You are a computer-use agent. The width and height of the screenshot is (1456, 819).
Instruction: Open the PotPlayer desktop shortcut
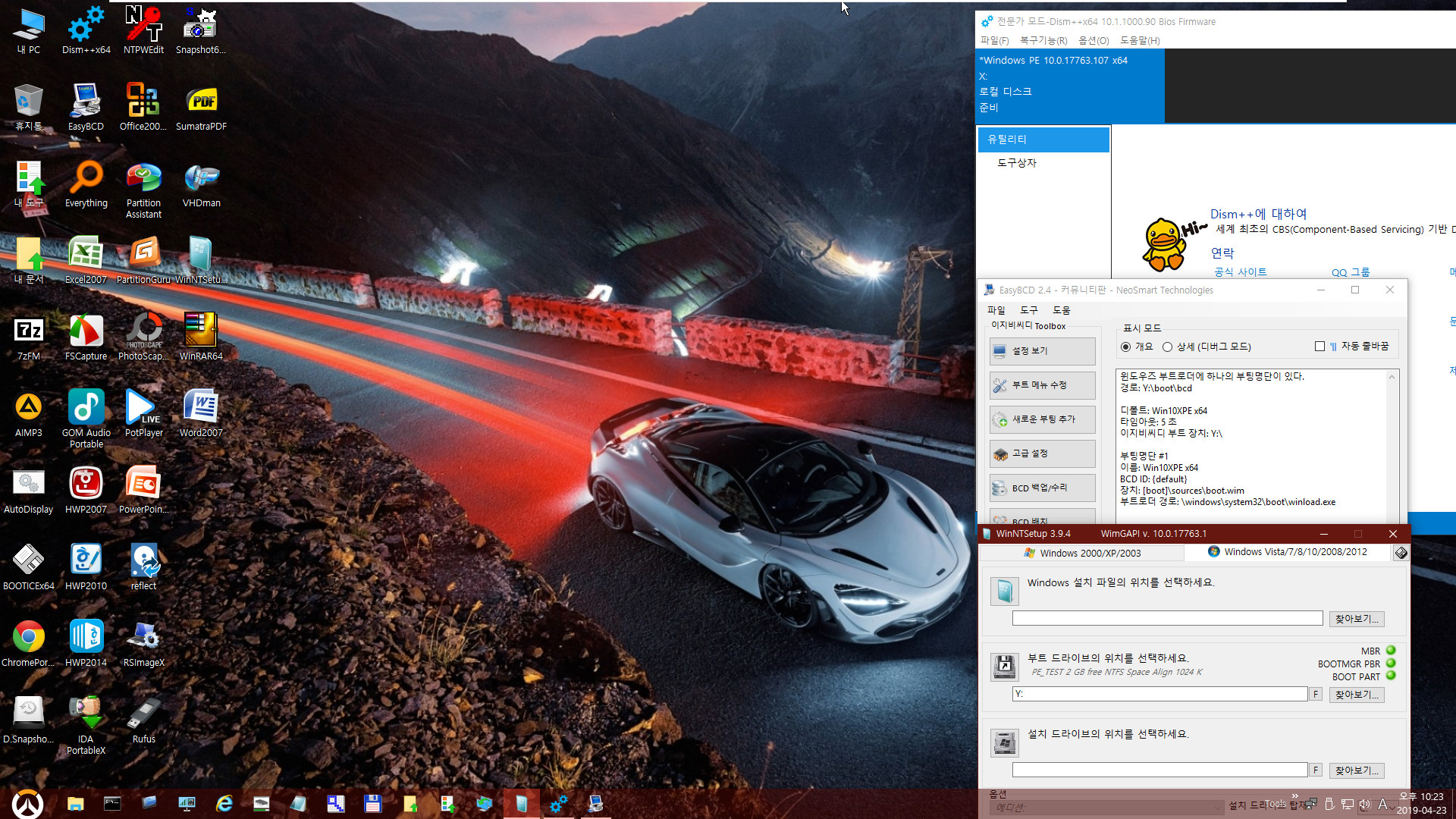[x=143, y=413]
